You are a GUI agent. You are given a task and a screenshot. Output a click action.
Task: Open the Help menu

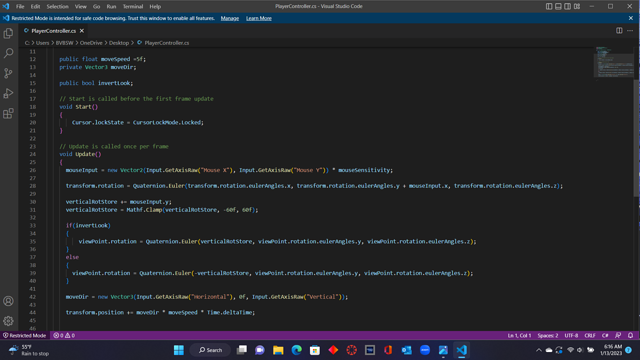point(155,7)
